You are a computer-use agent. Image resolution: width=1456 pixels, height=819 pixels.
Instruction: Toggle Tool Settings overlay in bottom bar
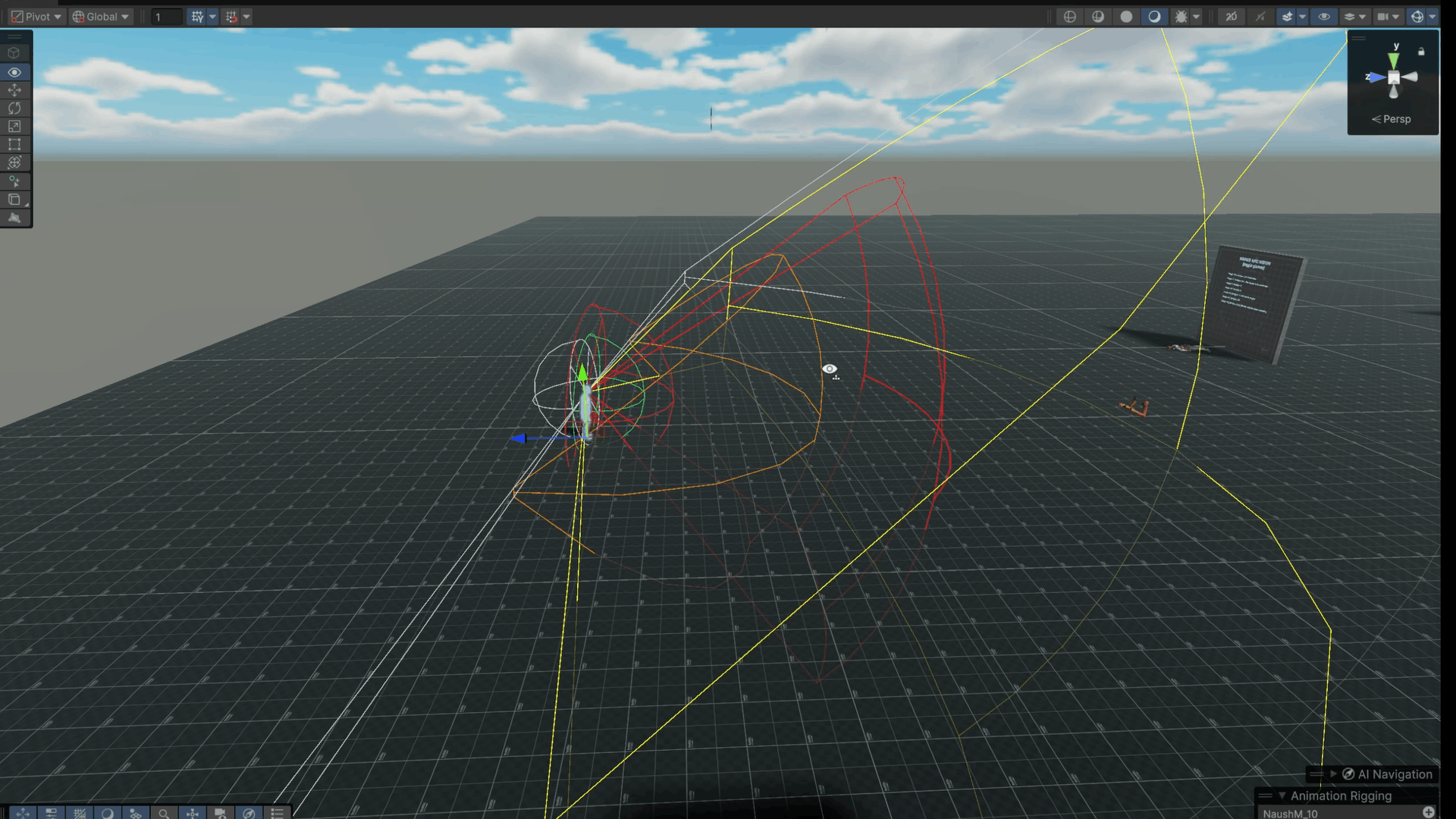51,813
